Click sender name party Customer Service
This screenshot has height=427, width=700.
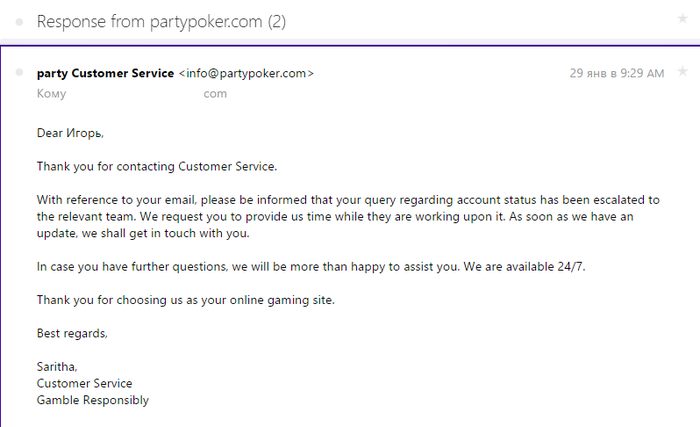(x=104, y=73)
